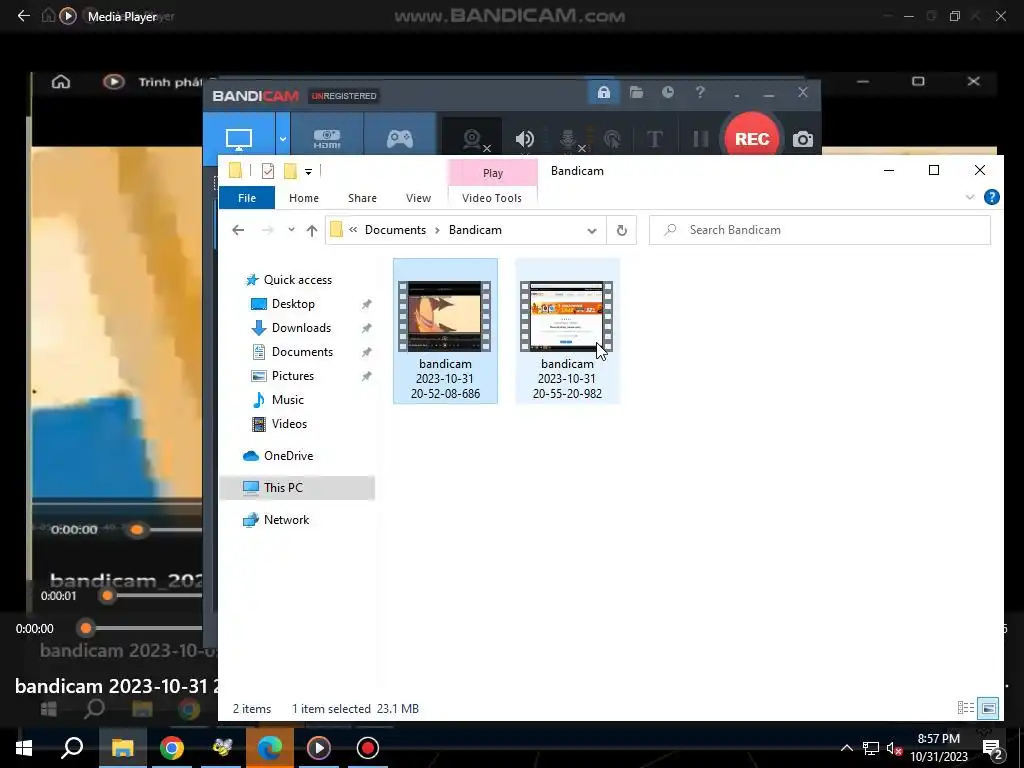Open taskbar search magnifier
Image resolution: width=1024 pixels, height=768 pixels.
72,748
